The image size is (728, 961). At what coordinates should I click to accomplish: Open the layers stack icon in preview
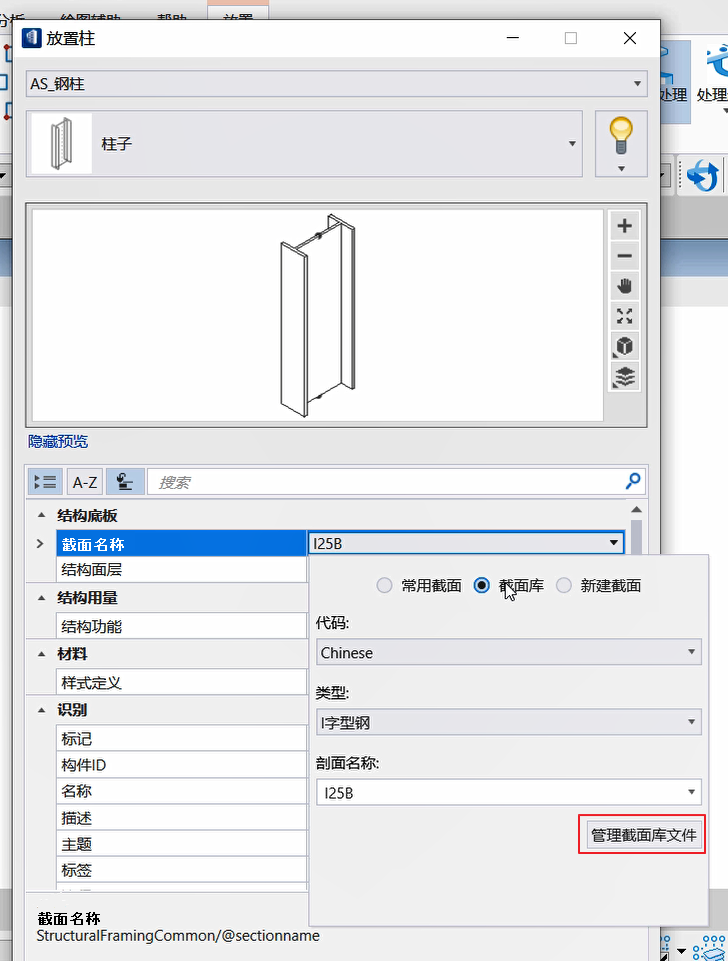click(x=624, y=376)
